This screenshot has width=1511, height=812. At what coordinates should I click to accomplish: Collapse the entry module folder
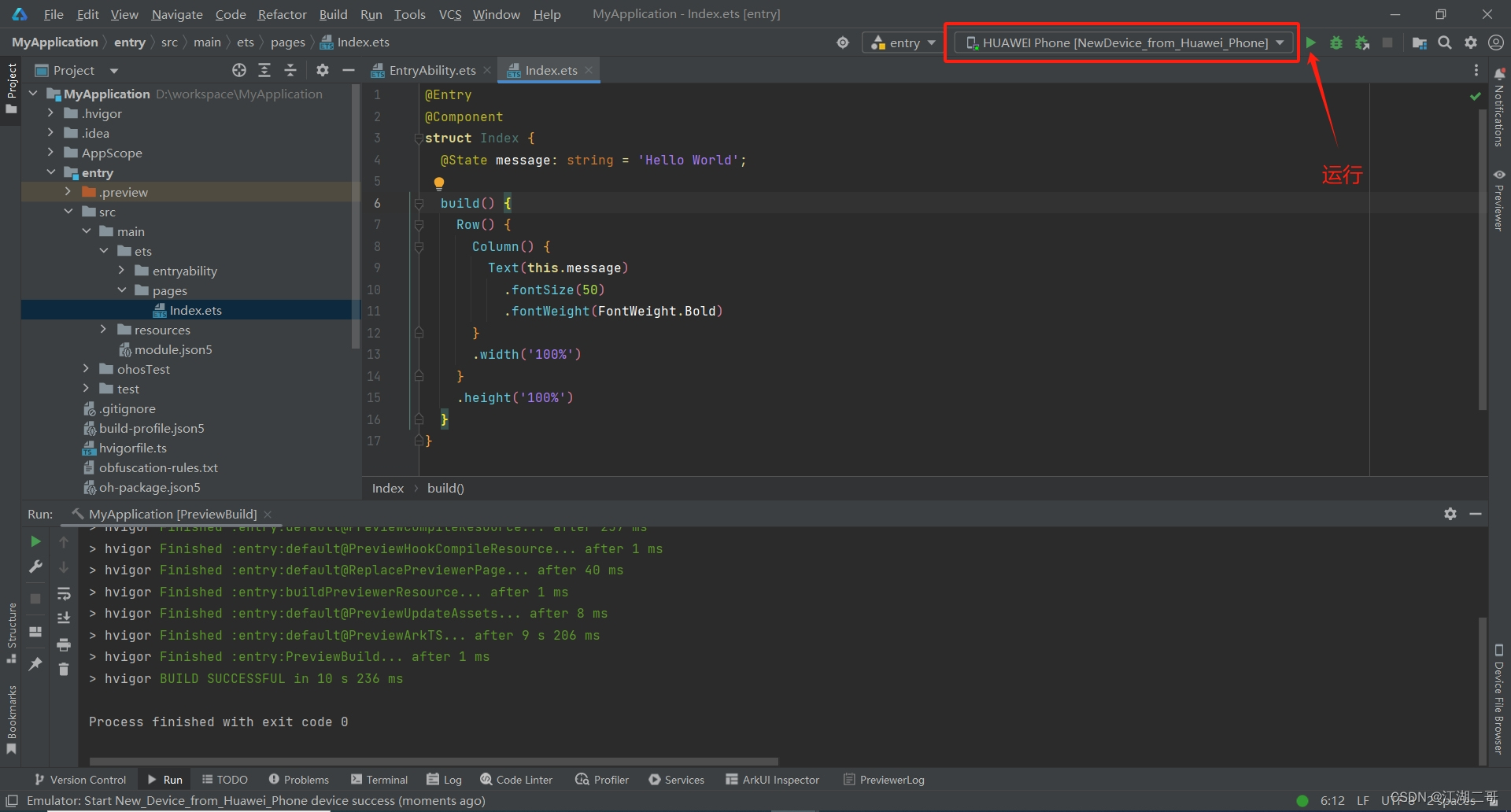tap(51, 172)
